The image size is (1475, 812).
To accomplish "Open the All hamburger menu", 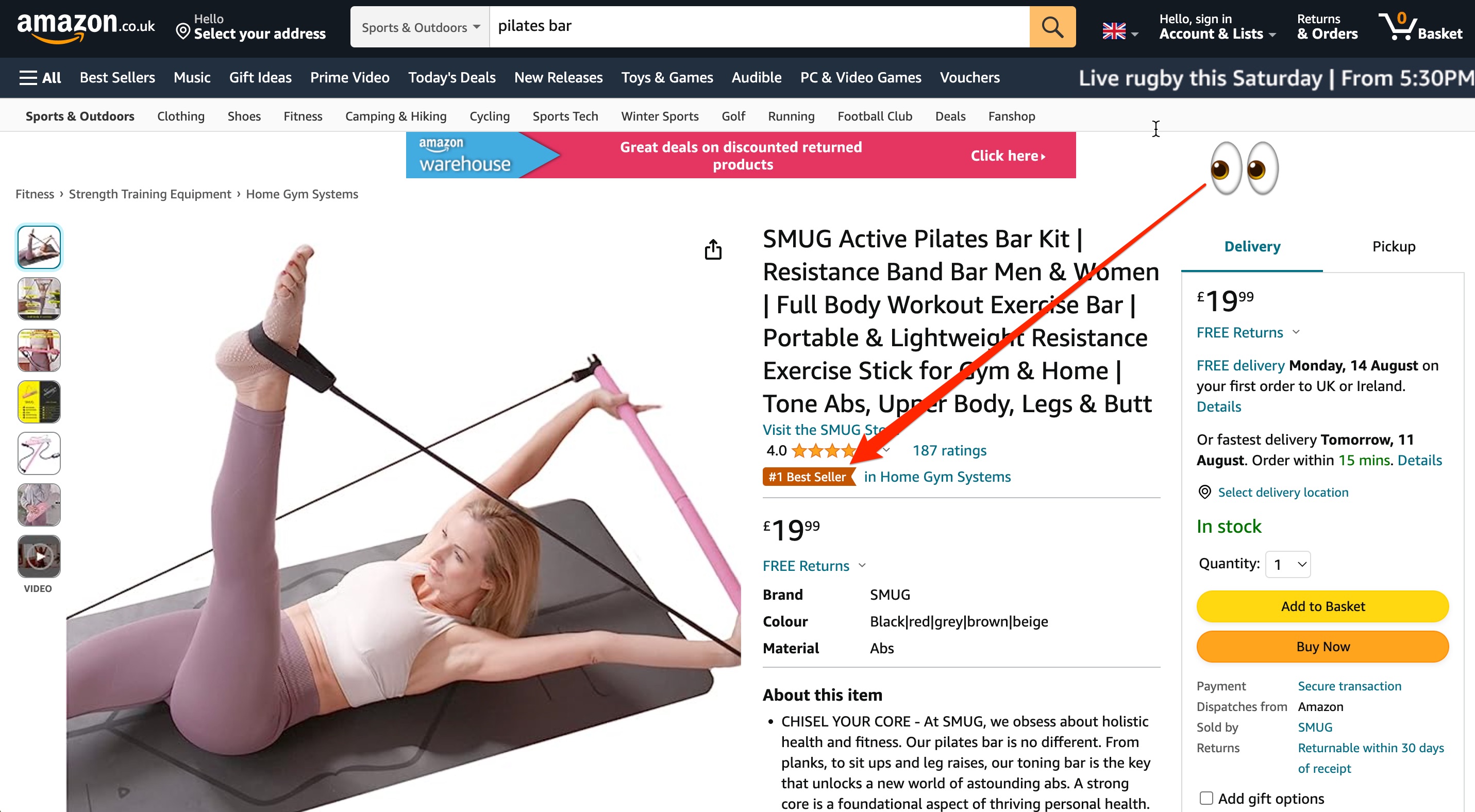I will [x=40, y=77].
